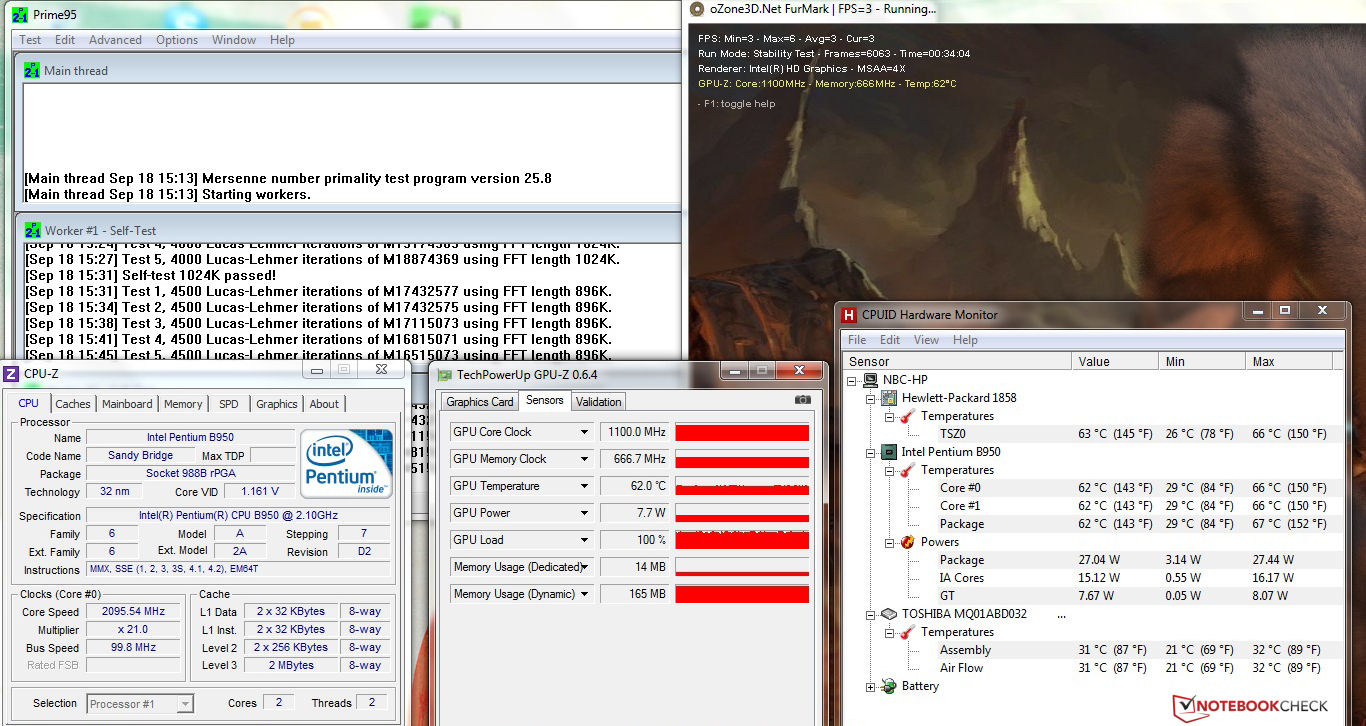Image resolution: width=1366 pixels, height=726 pixels.
Task: Switch to the Validation tab in GPU-Z
Action: (599, 402)
